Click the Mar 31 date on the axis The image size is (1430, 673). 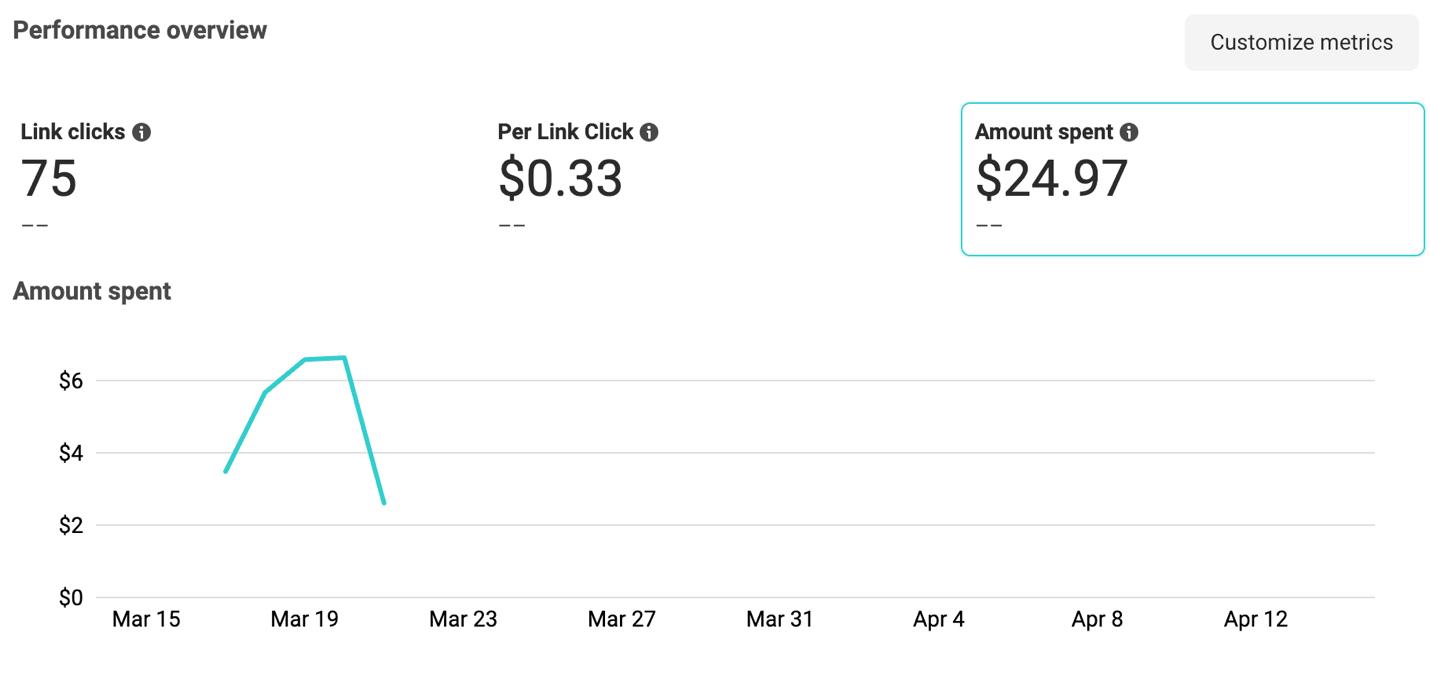[780, 619]
